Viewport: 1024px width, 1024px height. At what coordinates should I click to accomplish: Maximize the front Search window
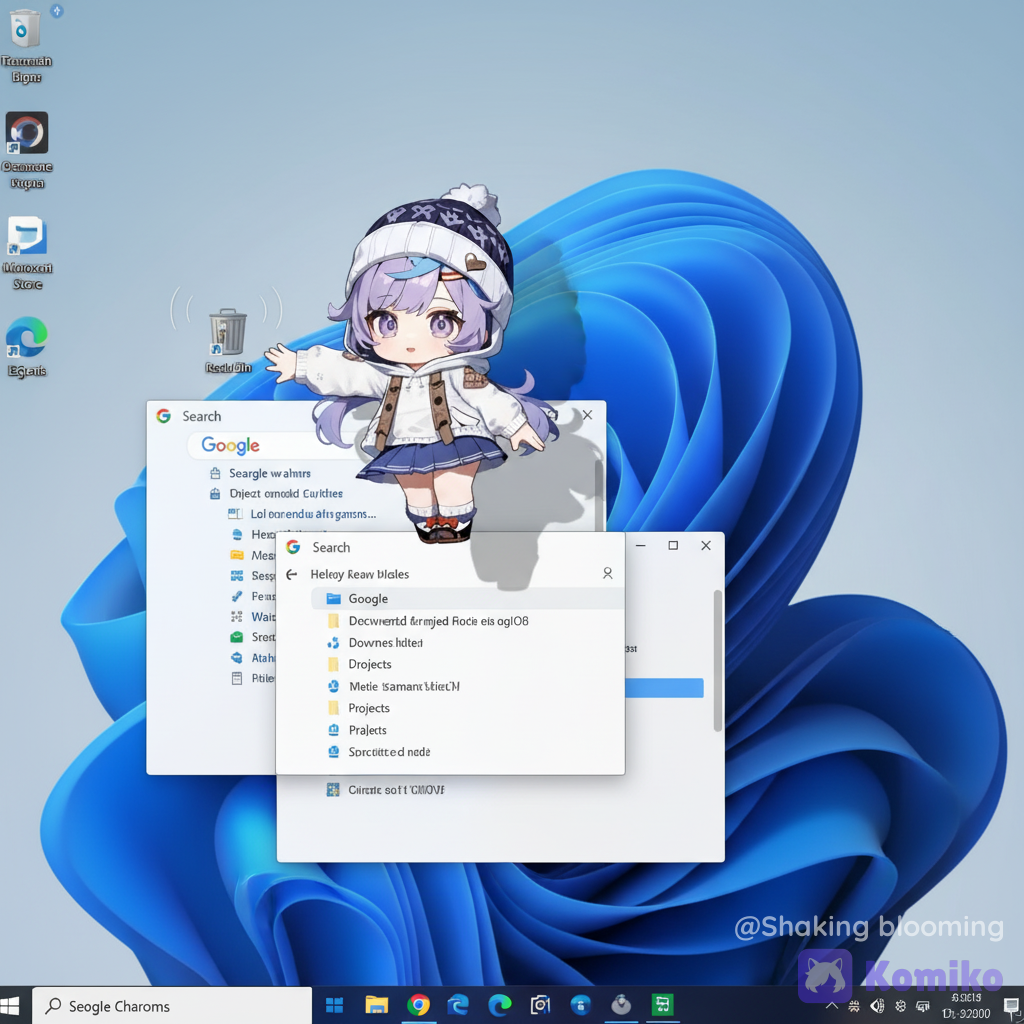673,545
